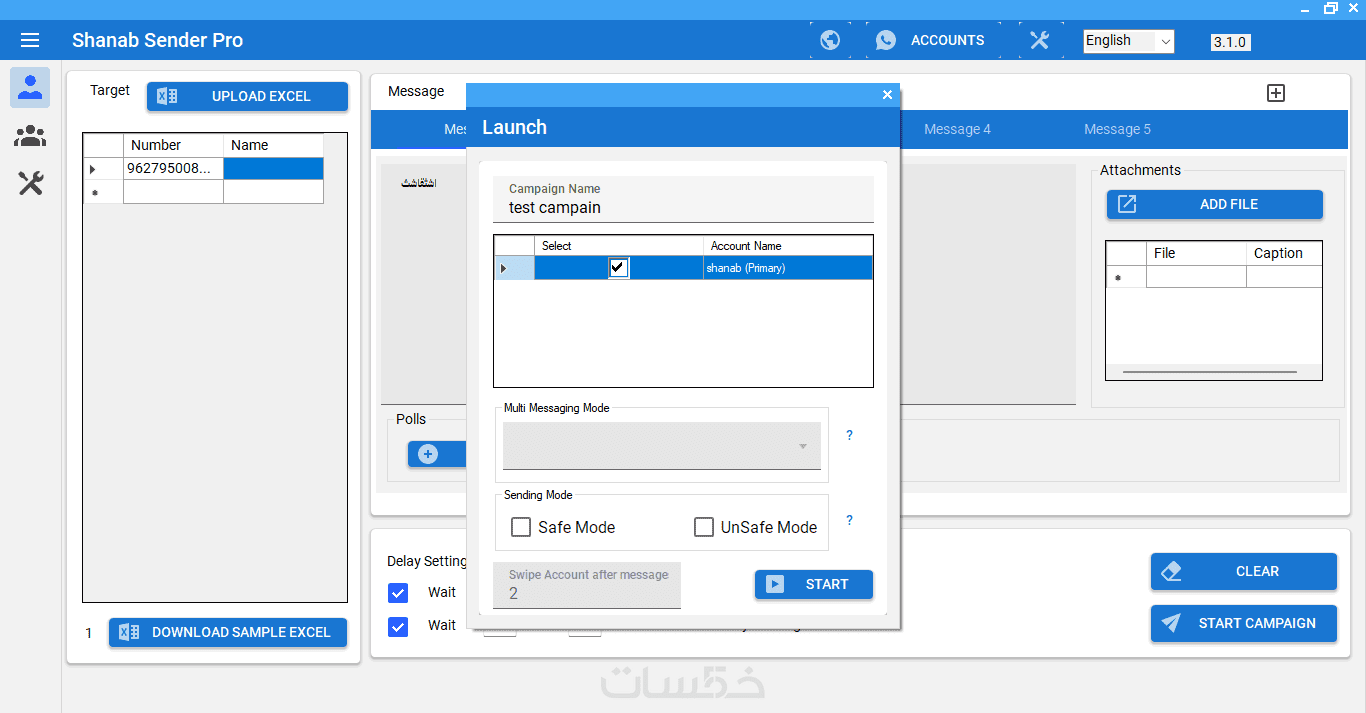
Task: Toggle the first Wait delay checkbox
Action: (x=398, y=593)
